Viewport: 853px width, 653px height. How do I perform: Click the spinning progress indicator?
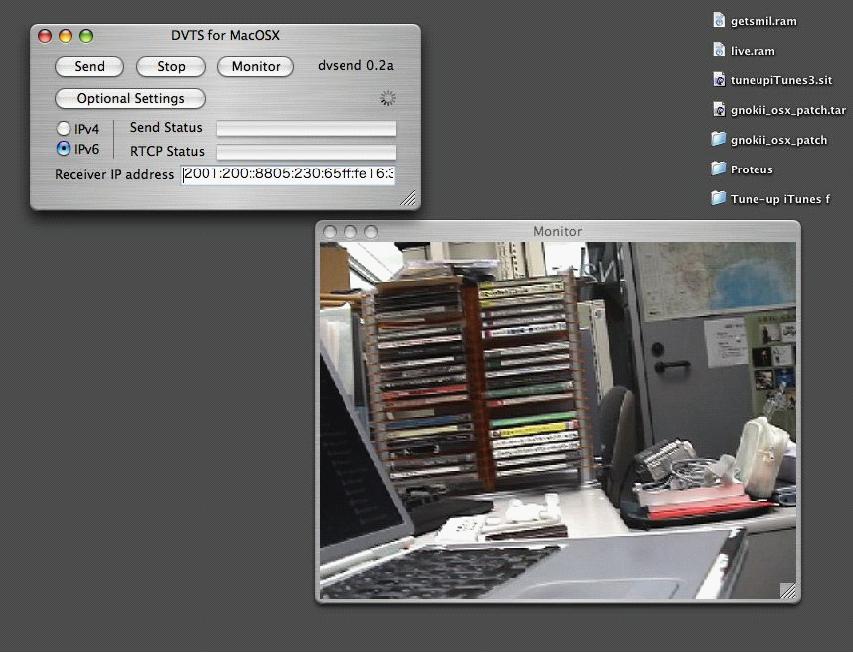388,98
